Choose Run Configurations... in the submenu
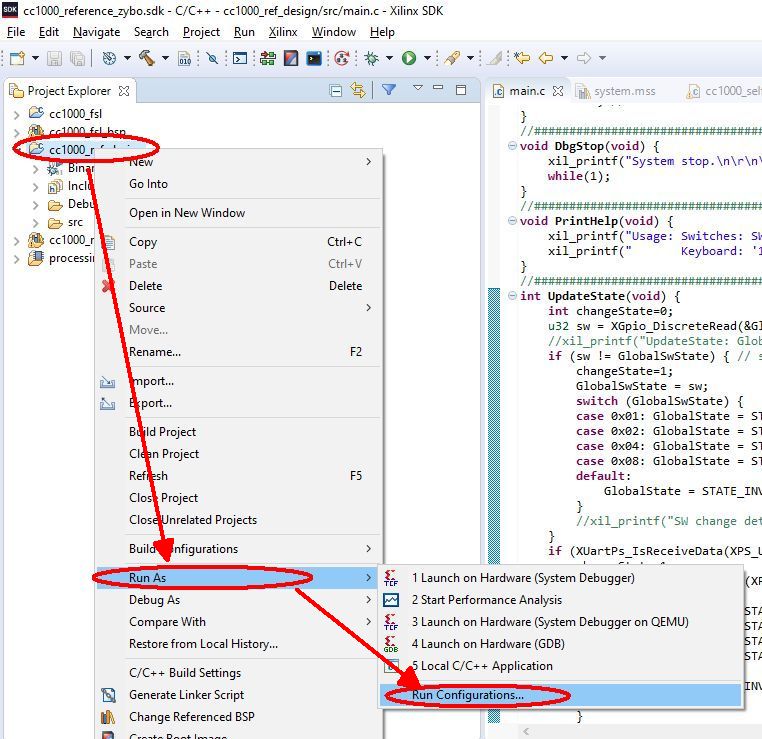 [561, 695]
